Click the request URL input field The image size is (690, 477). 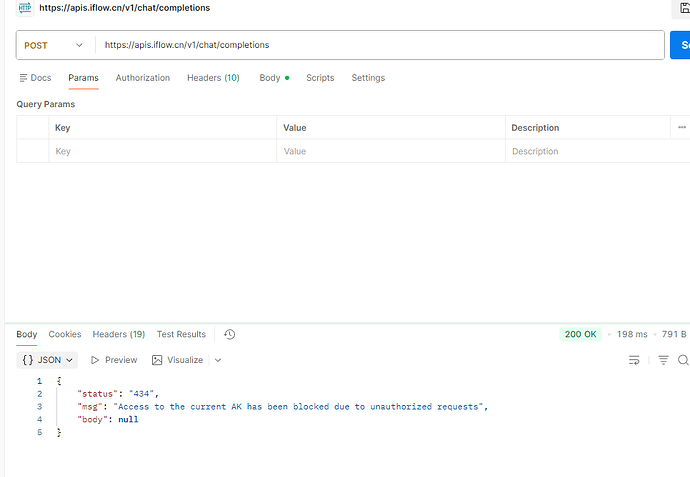tap(379, 45)
